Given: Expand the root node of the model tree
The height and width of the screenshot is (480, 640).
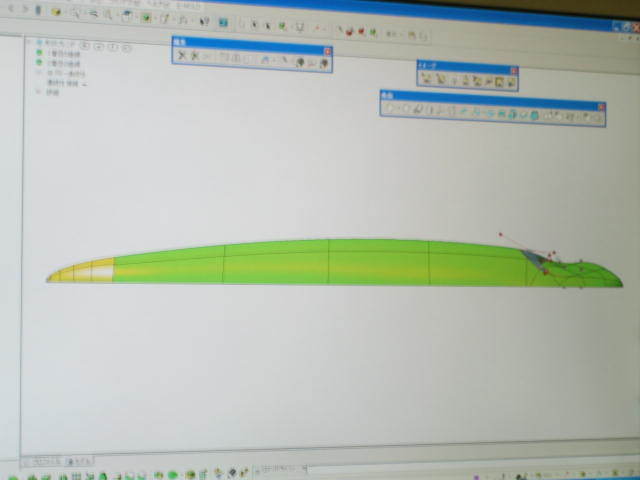Looking at the screenshot, I should 29,42.
